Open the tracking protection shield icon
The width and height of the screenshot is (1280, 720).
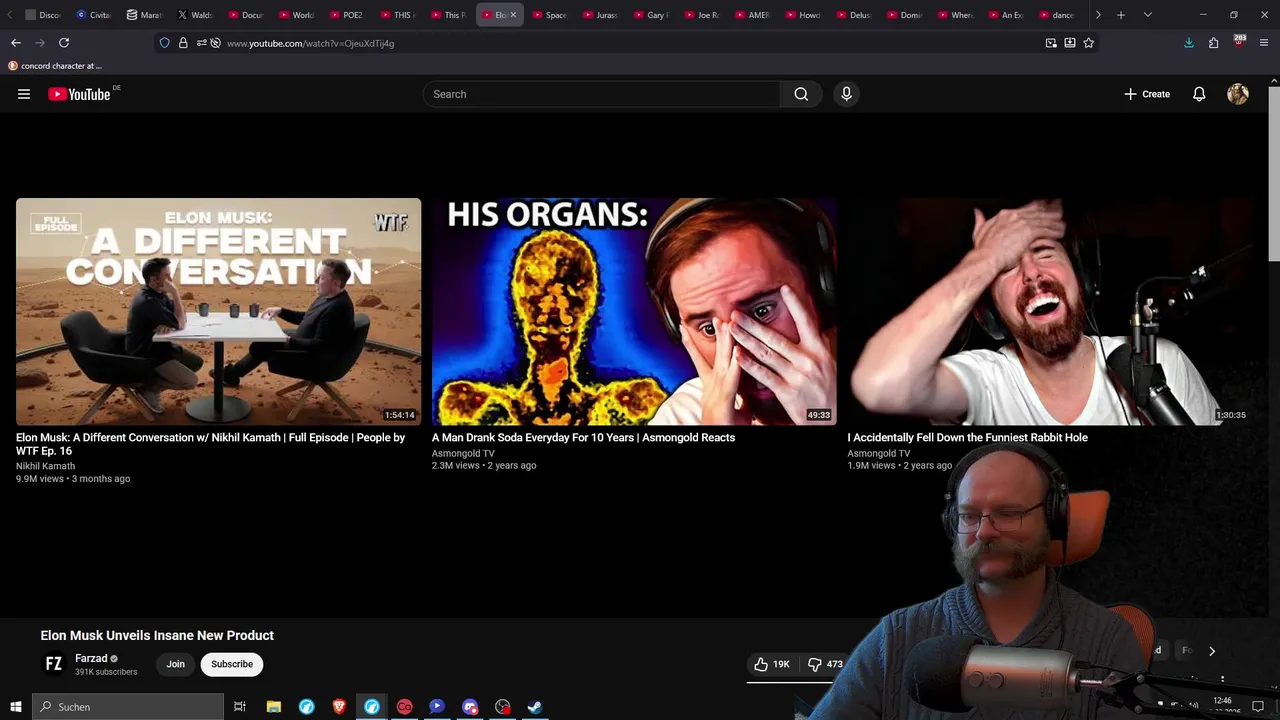[165, 43]
